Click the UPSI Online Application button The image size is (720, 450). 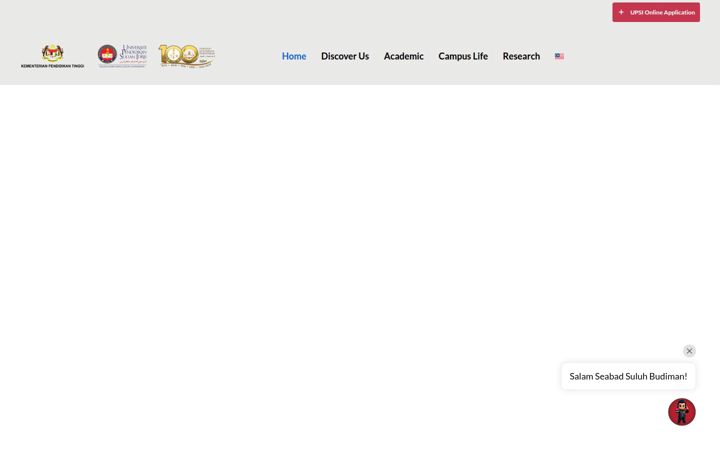pos(656,12)
